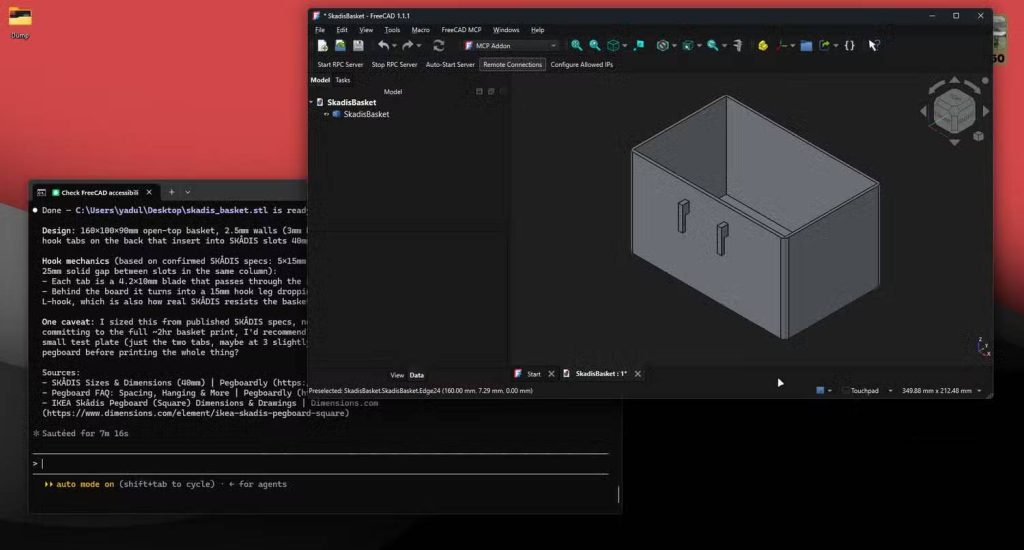Expand the draw style dropdown arrow
The height and width of the screenshot is (550, 1024).
tap(675, 46)
